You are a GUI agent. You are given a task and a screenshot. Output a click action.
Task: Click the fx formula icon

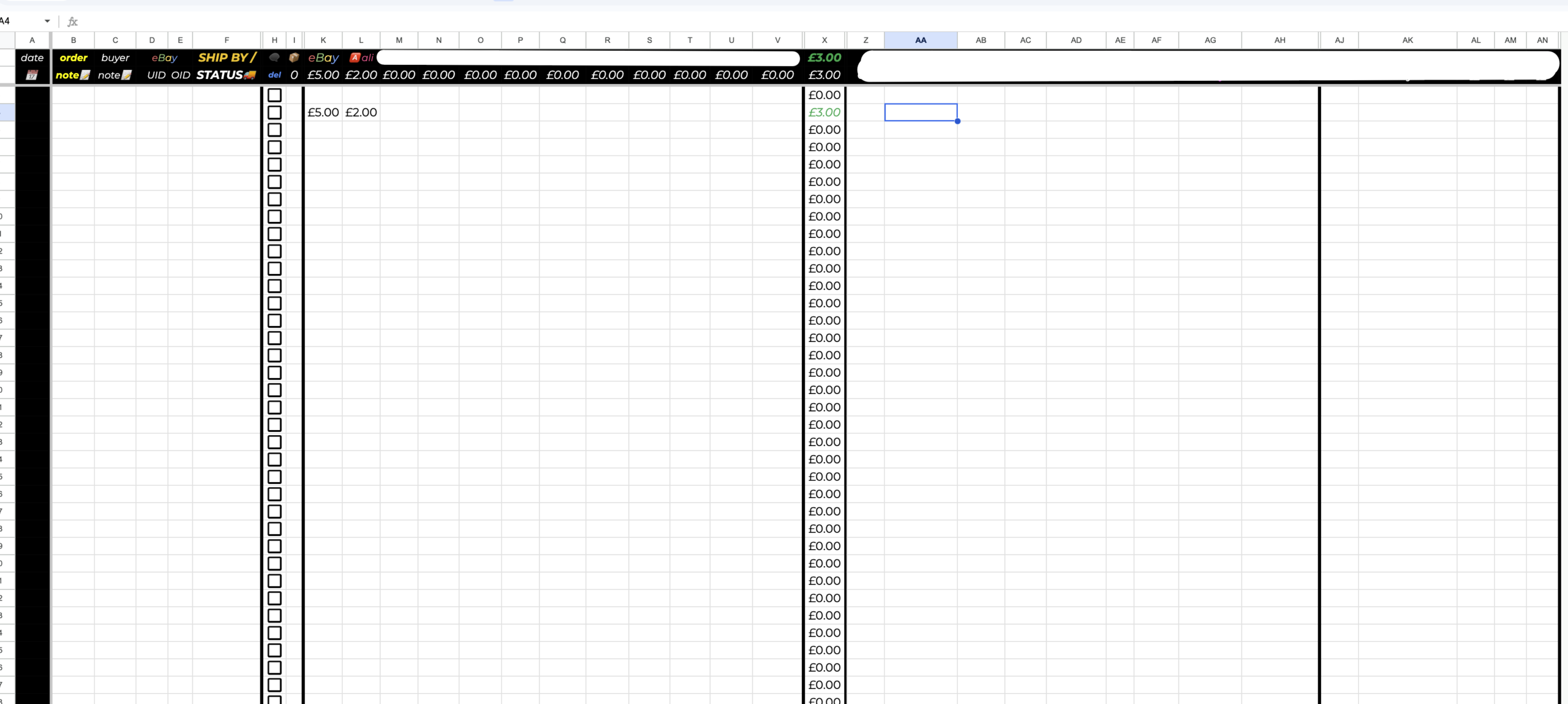click(x=72, y=21)
